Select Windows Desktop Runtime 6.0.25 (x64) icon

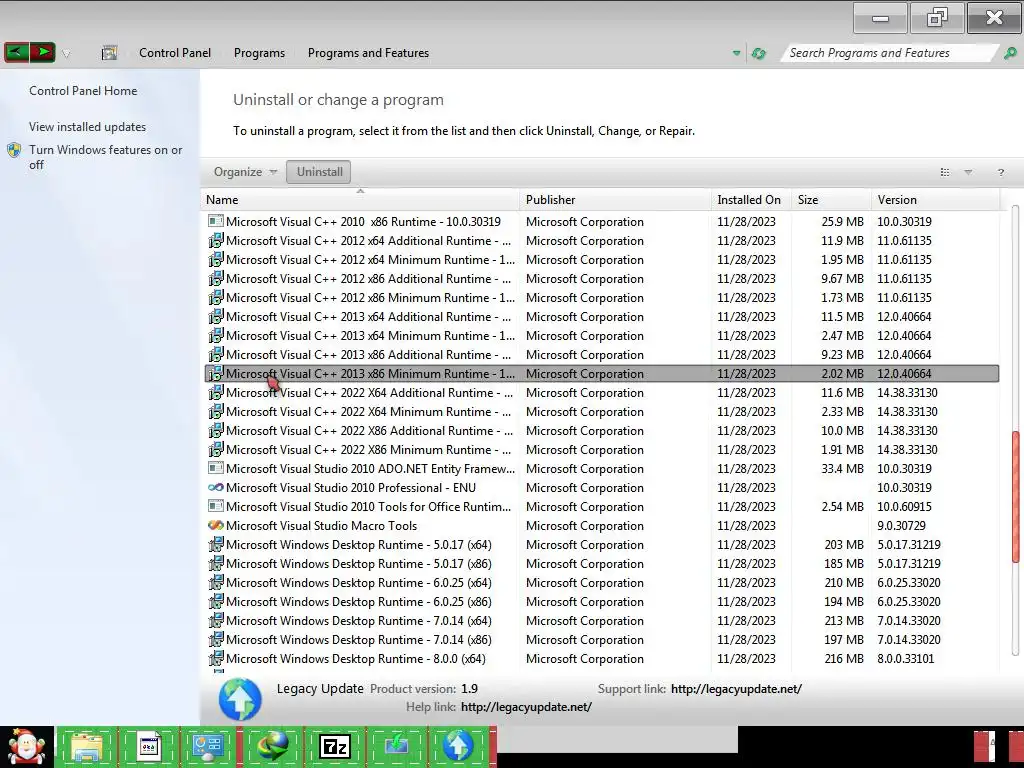216,583
